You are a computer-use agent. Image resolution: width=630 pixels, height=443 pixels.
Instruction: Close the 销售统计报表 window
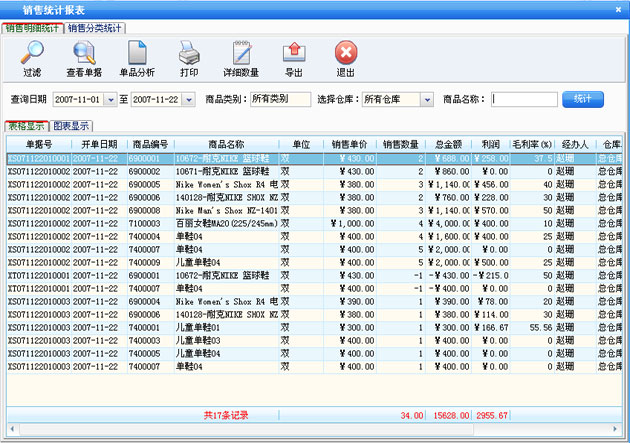point(617,8)
